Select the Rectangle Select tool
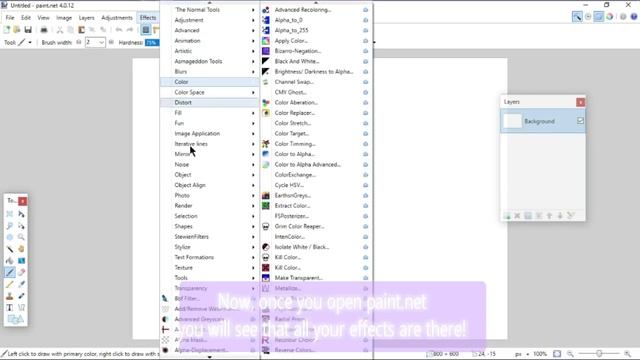The width and height of the screenshot is (640, 360). pyautogui.click(x=10, y=214)
